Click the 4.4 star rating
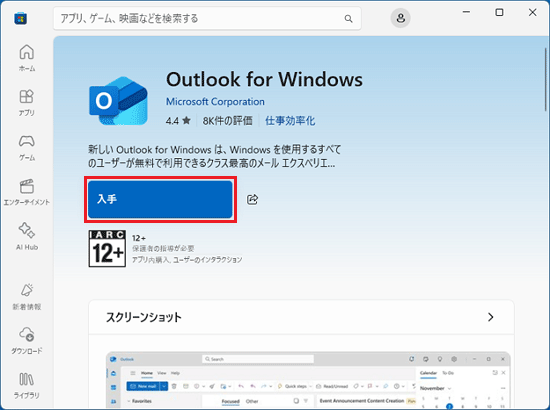The height and width of the screenshot is (410, 550). [x=178, y=121]
